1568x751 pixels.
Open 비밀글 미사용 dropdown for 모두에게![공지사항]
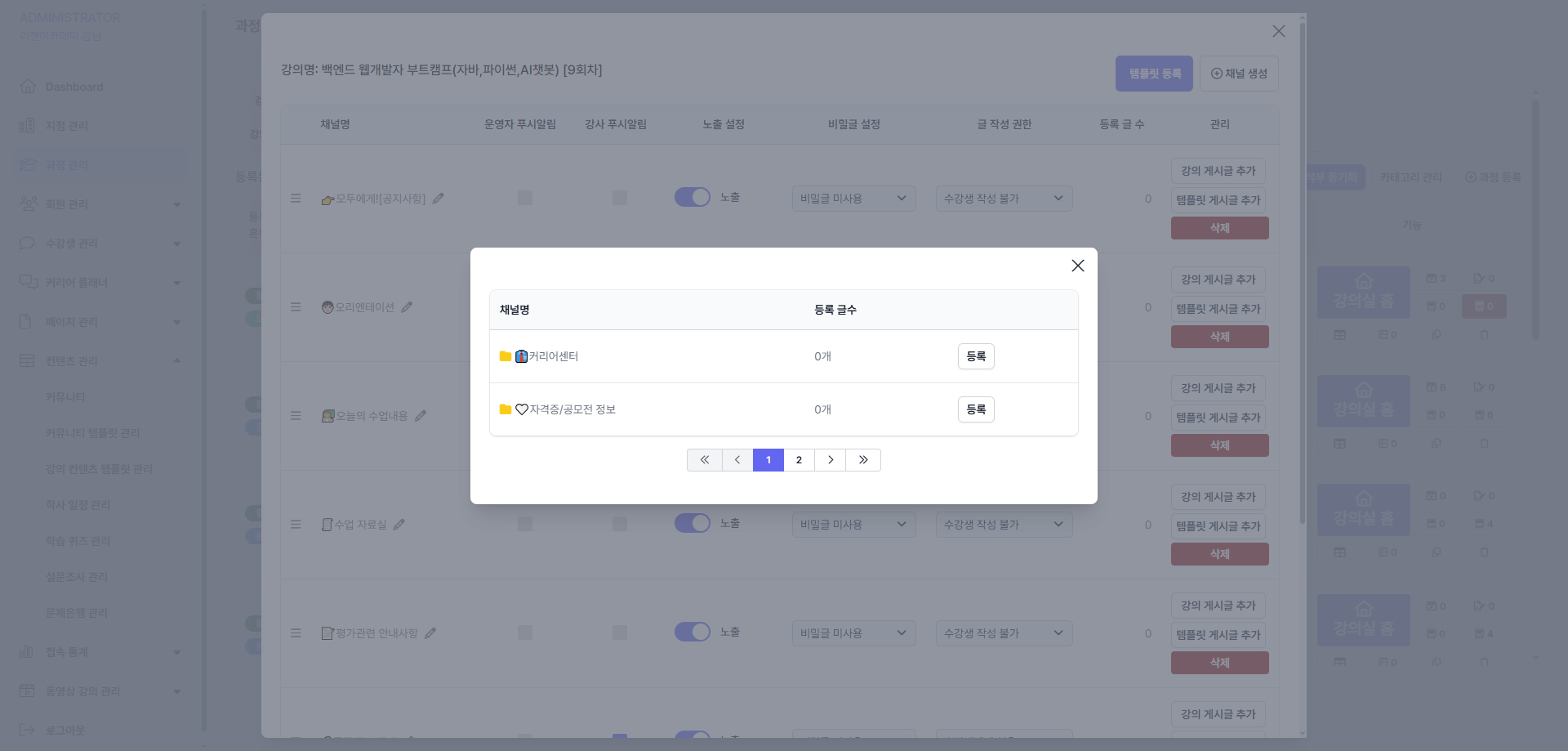(x=853, y=199)
